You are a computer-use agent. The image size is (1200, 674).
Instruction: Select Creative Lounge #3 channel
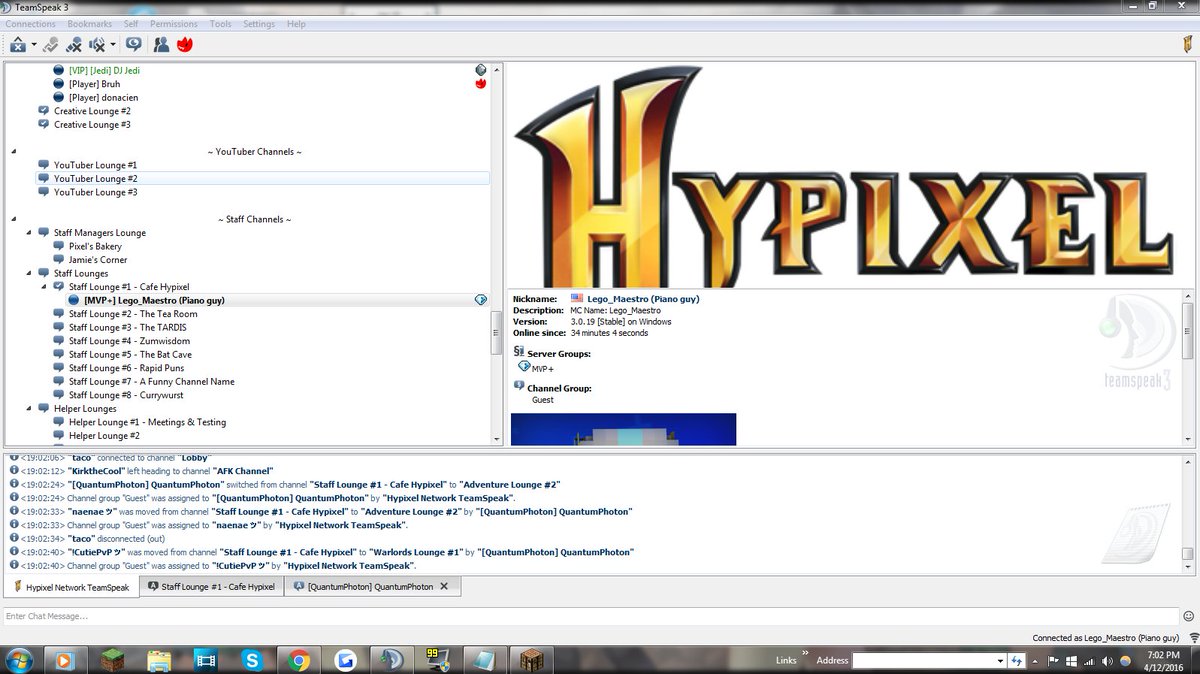click(92, 125)
